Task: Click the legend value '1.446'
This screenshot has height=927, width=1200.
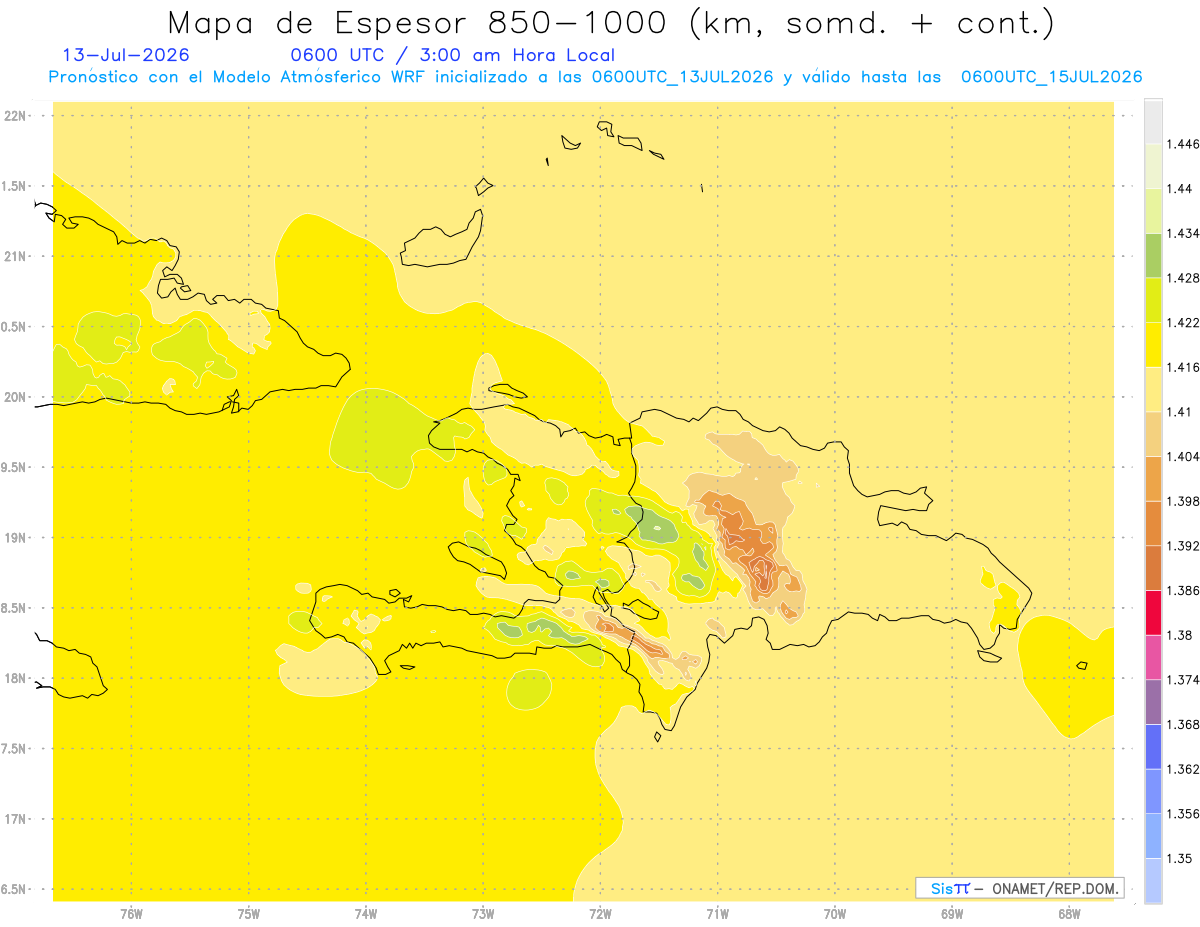Action: click(1183, 144)
